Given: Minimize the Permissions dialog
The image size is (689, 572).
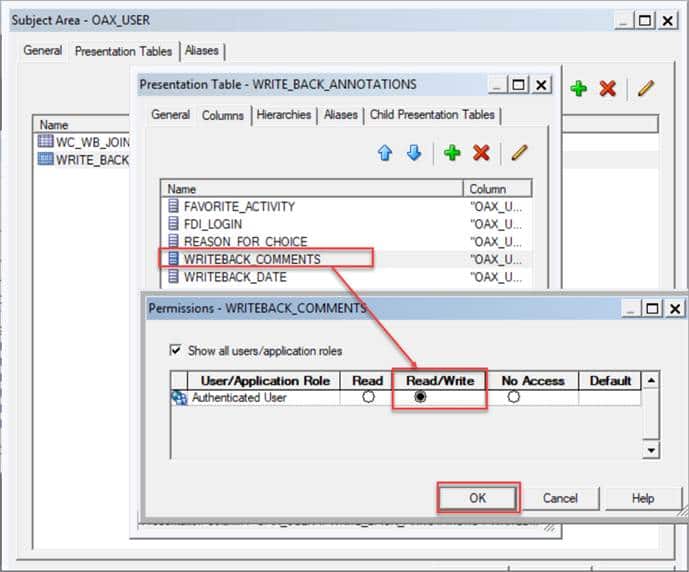Looking at the screenshot, I should point(631,309).
